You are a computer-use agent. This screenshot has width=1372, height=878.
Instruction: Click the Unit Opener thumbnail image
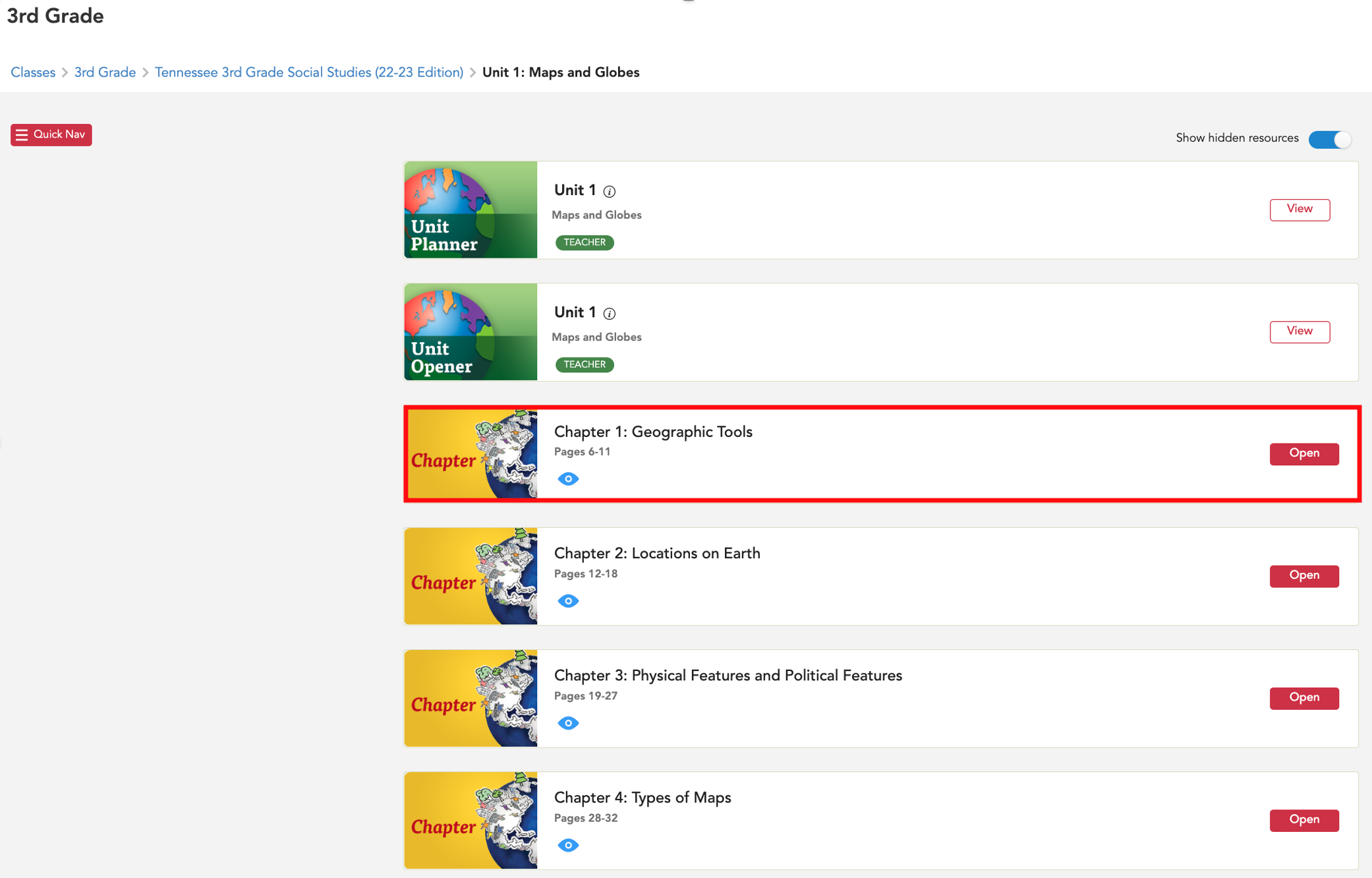(471, 332)
